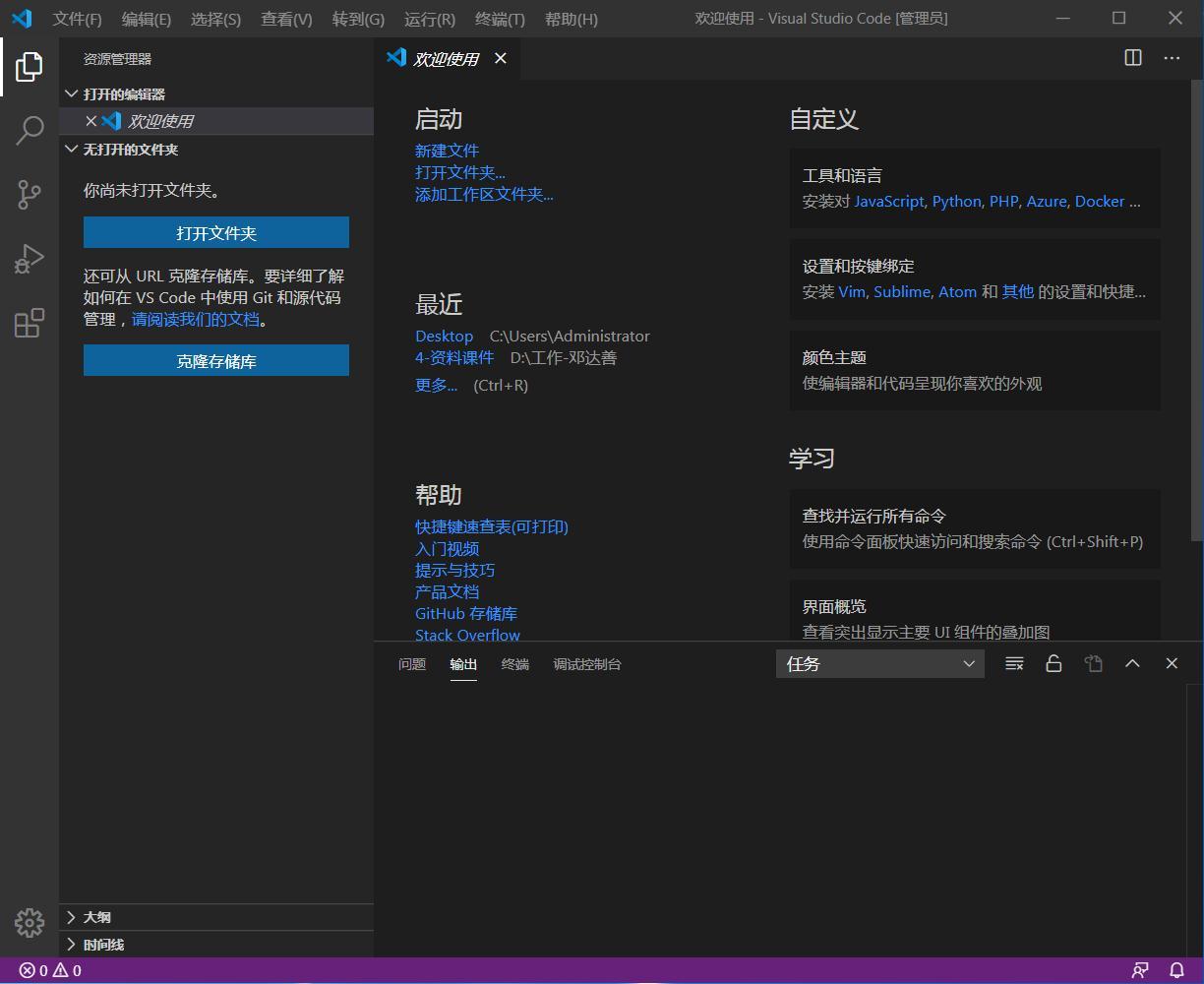Open the 运行(R) menu
The height and width of the screenshot is (984, 1204).
pyautogui.click(x=429, y=19)
